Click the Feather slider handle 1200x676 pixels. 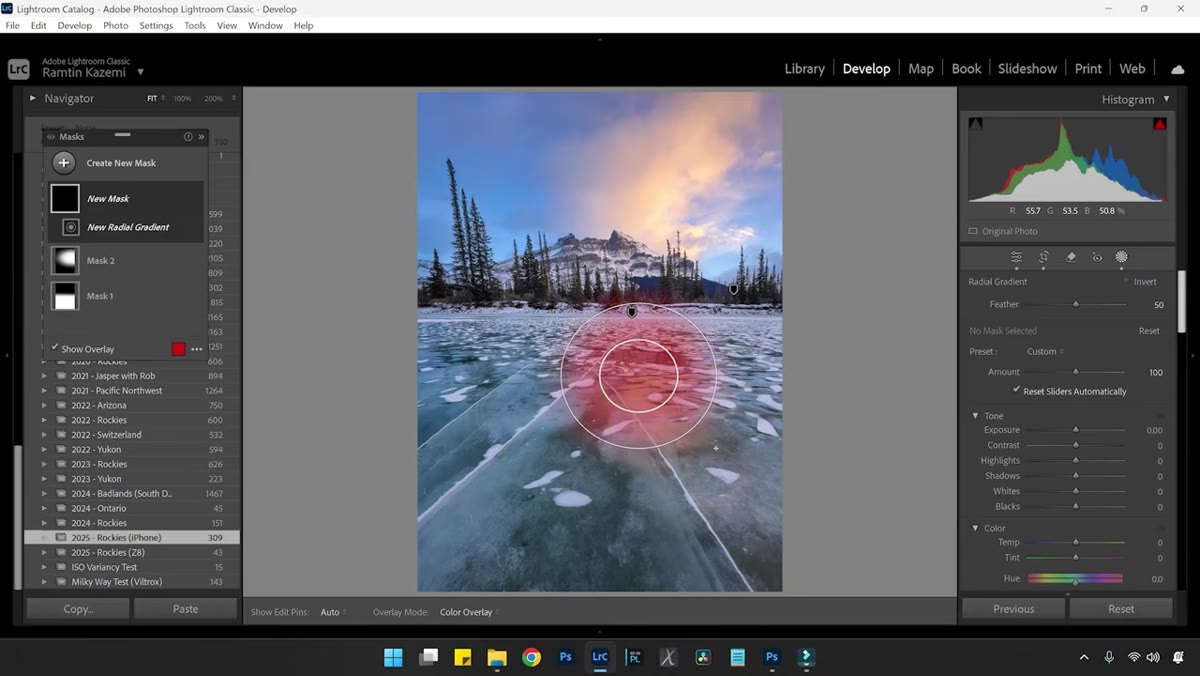pyautogui.click(x=1076, y=304)
